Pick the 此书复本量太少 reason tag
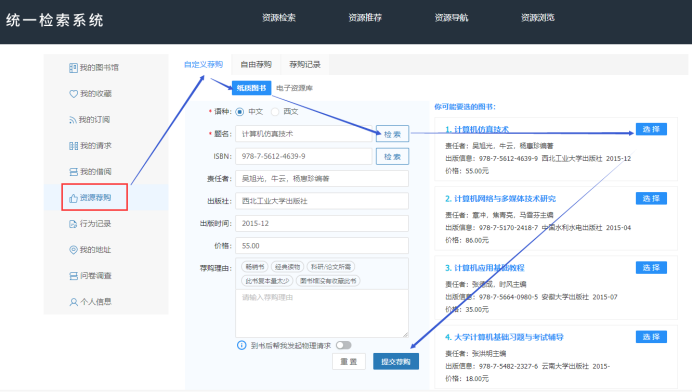Image resolution: width=693 pixels, height=392 pixels. point(267,281)
